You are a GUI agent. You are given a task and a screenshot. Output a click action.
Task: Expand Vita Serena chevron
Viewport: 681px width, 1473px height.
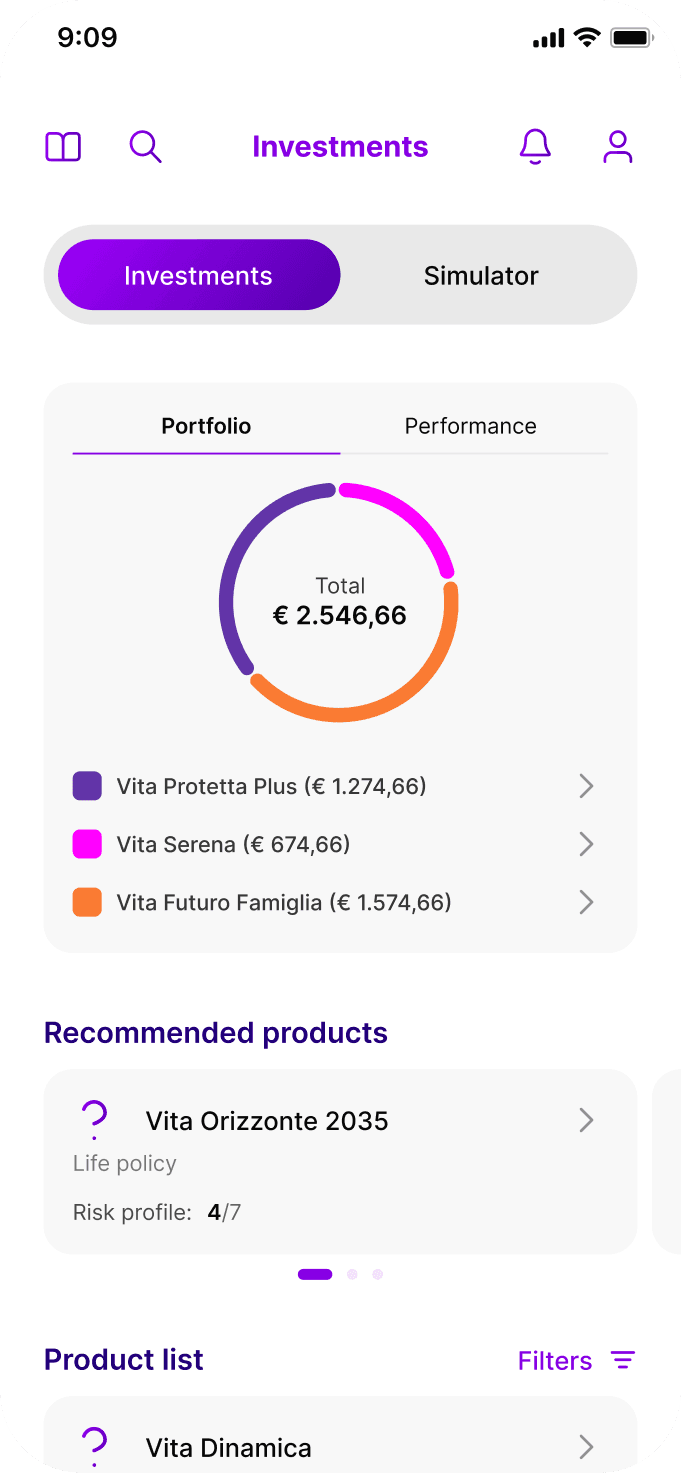tap(587, 844)
